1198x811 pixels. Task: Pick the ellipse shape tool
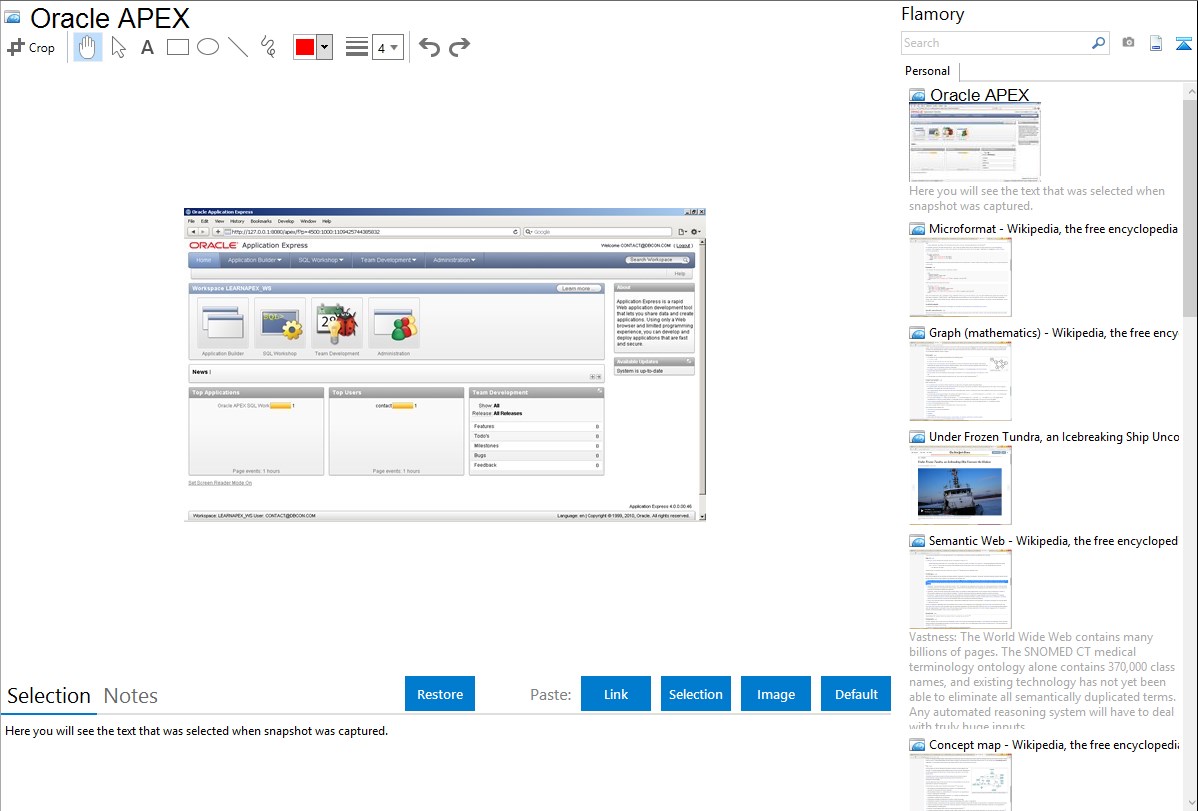[208, 47]
